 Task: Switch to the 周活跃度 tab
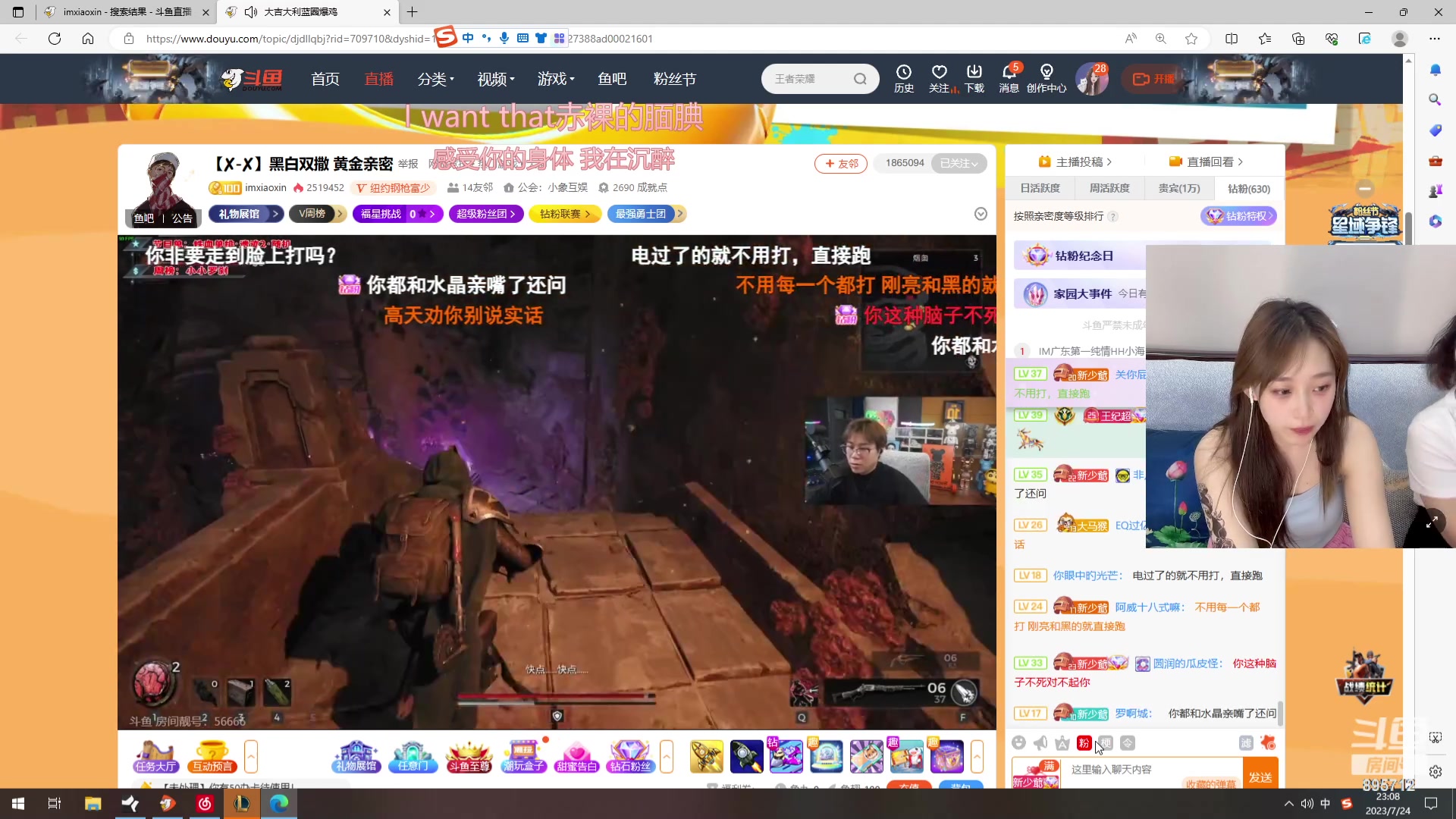click(1108, 188)
